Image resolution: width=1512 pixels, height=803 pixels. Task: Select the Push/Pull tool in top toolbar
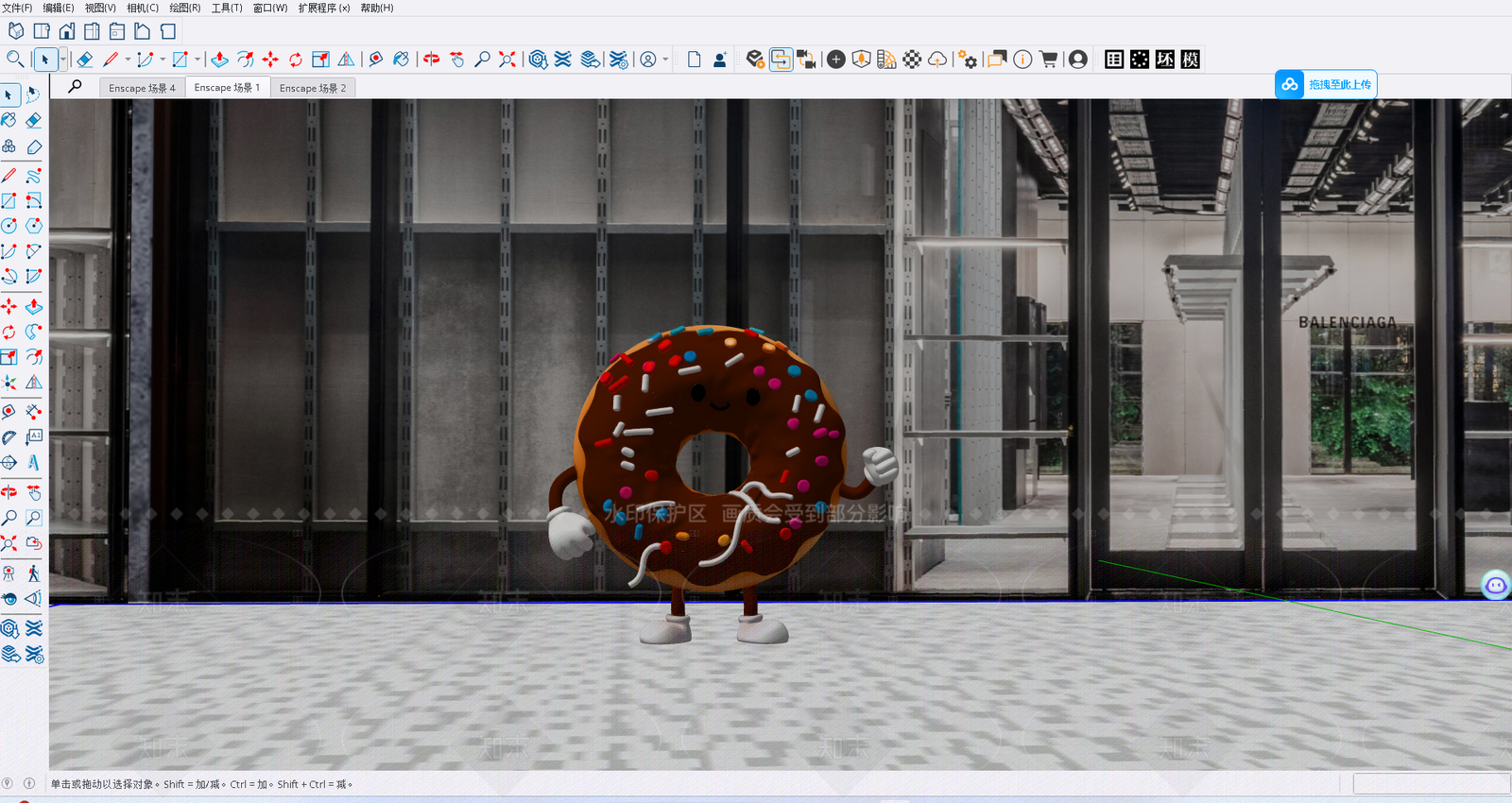click(219, 60)
